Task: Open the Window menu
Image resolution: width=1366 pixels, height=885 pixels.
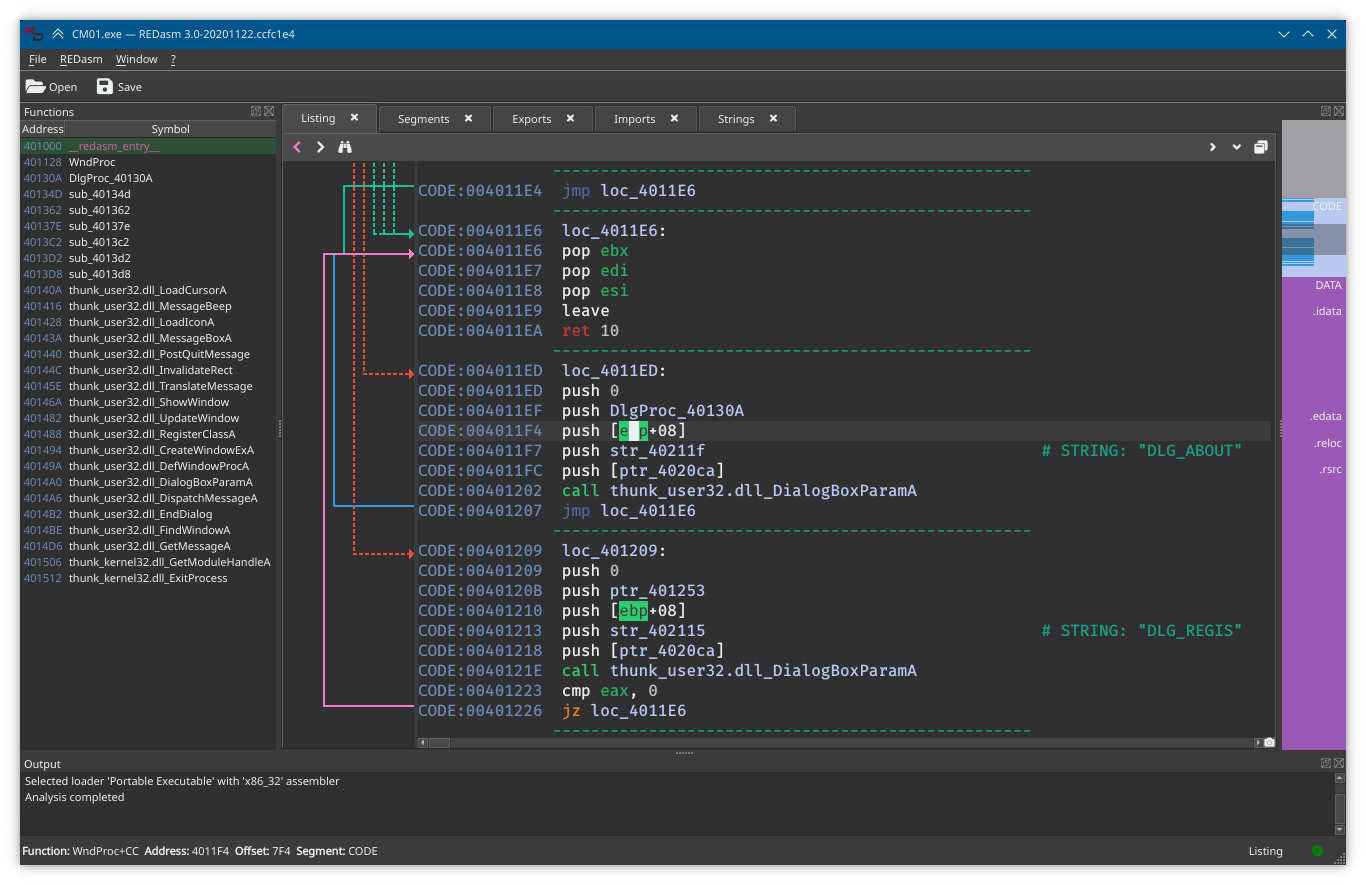Action: point(136,60)
